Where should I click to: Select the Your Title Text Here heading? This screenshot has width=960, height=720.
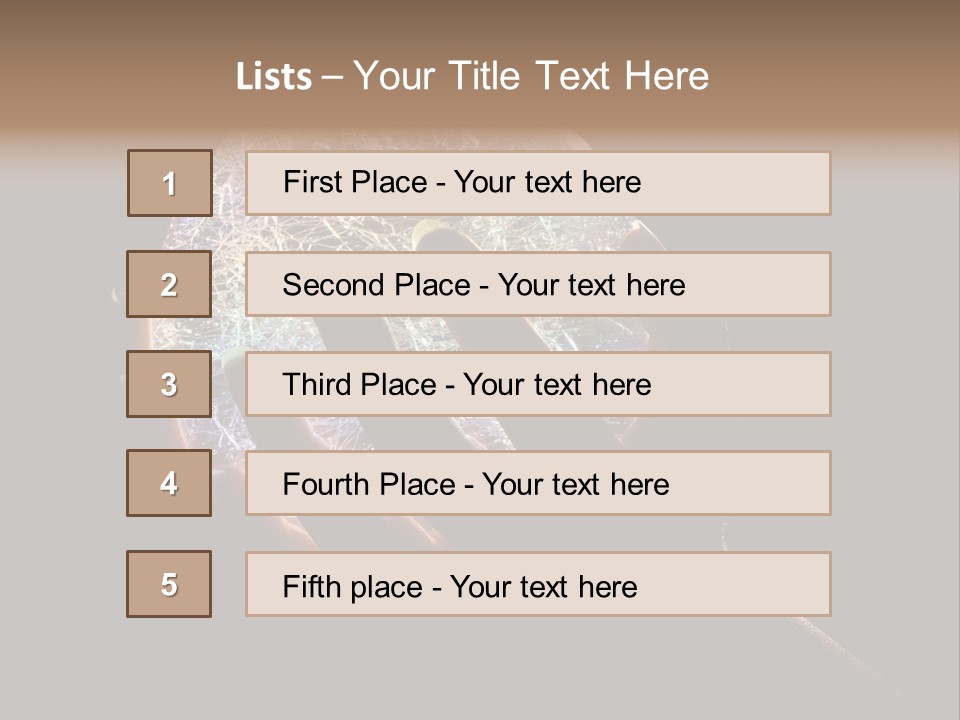(x=531, y=76)
